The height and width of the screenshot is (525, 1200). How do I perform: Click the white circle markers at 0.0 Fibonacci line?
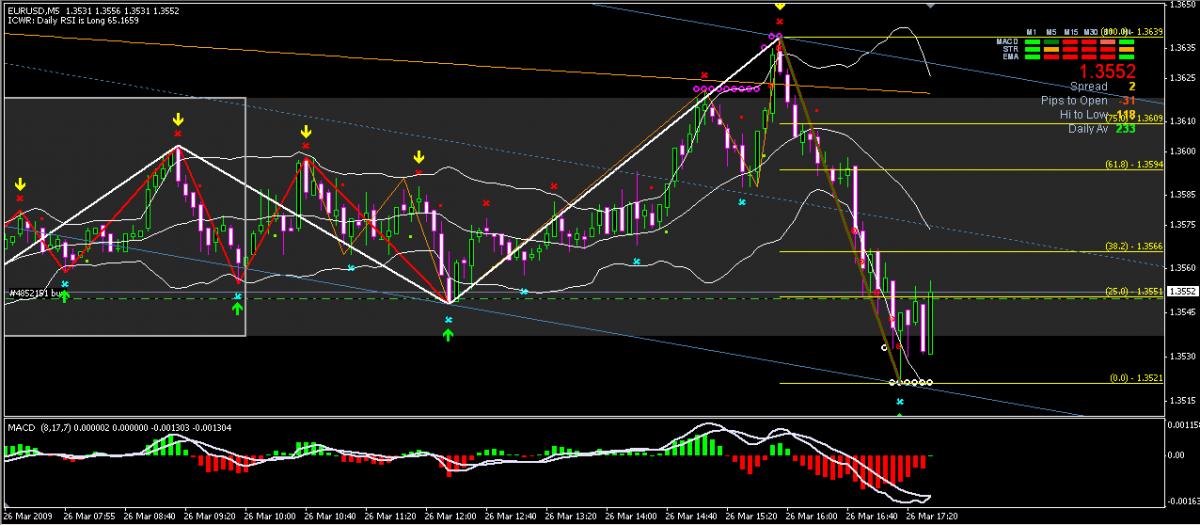tap(912, 382)
